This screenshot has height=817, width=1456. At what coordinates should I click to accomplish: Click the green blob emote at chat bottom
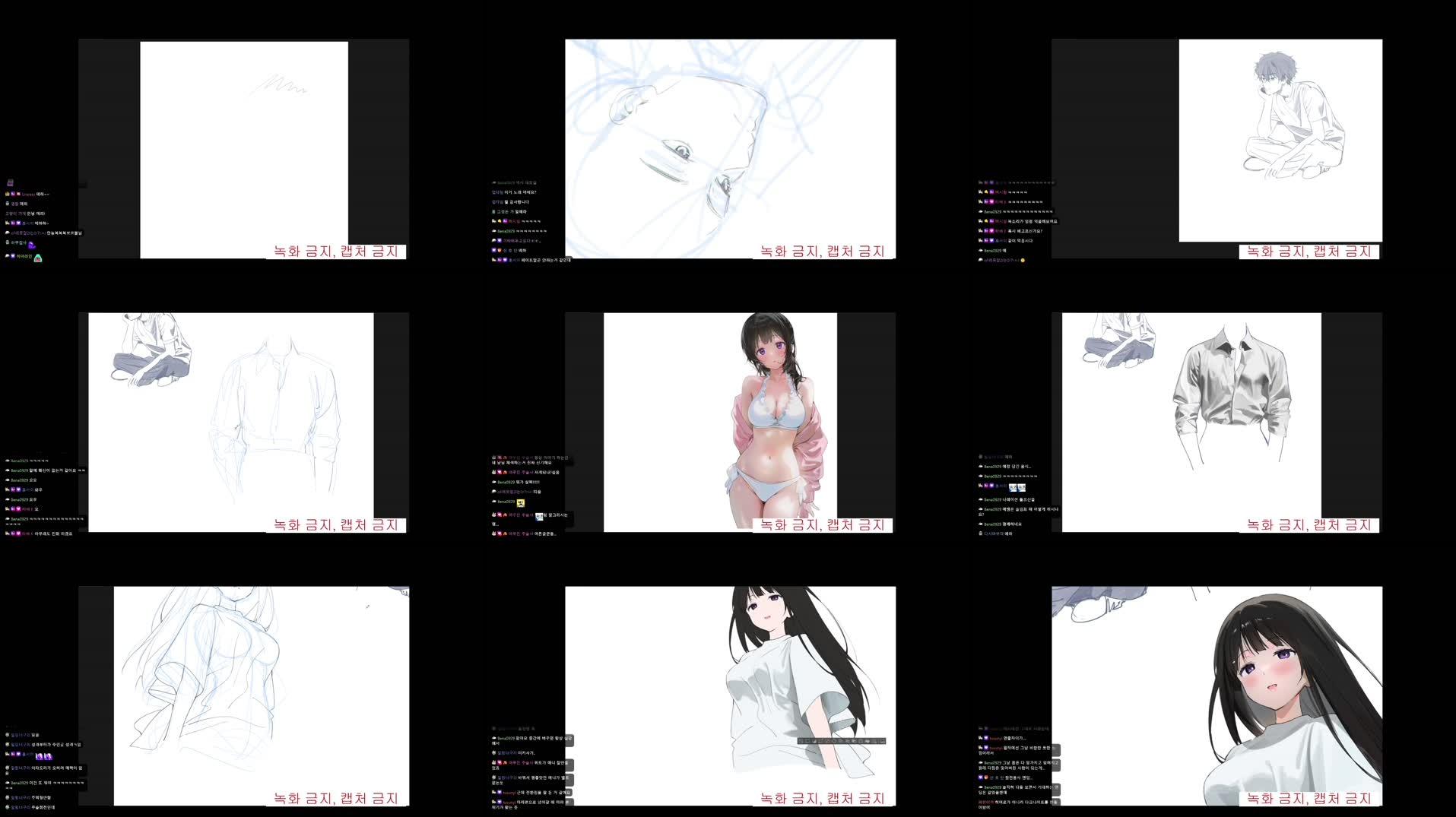(38, 258)
